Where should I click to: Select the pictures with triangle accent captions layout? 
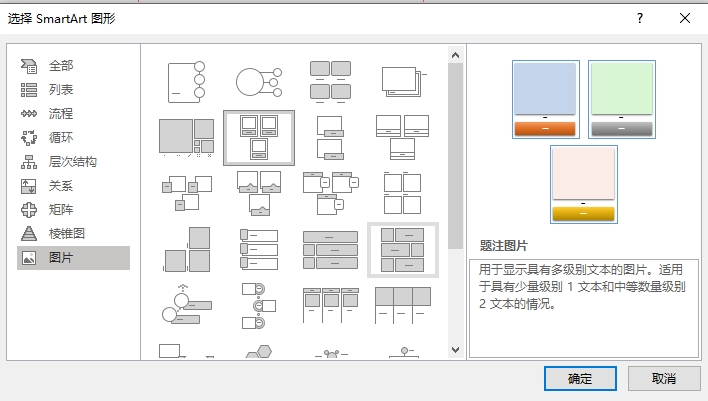click(x=259, y=193)
